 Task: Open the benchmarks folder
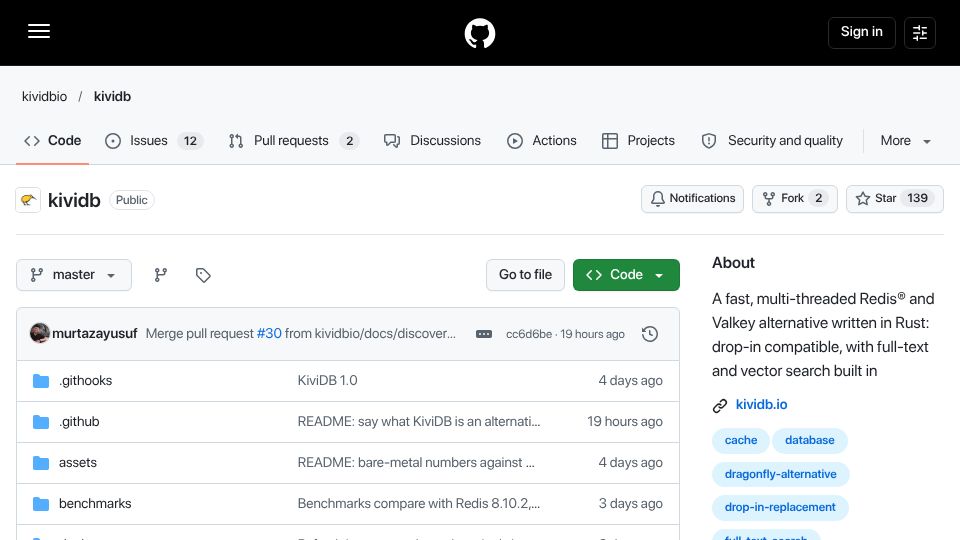click(x=95, y=504)
